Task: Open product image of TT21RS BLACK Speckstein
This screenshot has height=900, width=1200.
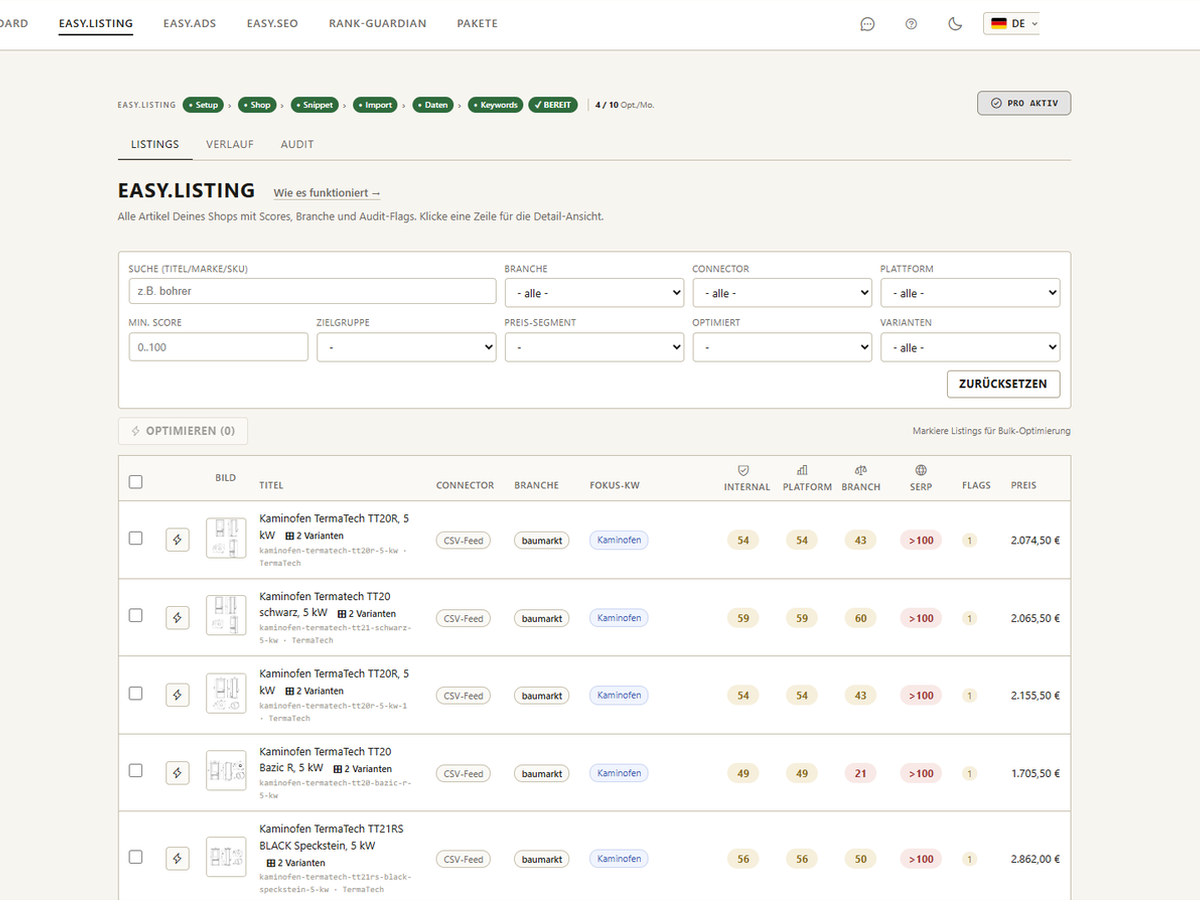Action: click(x=226, y=857)
